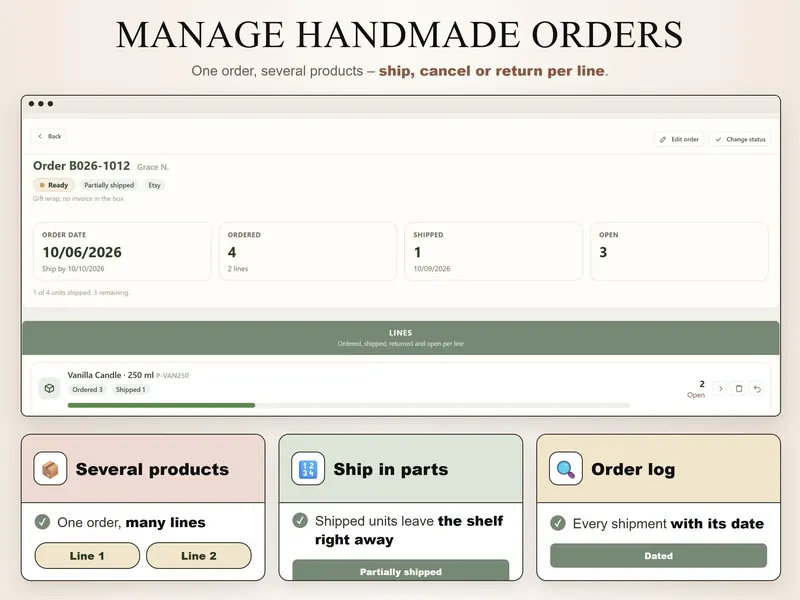800x600 pixels.
Task: Open the Open card showing 3
Action: pos(679,251)
